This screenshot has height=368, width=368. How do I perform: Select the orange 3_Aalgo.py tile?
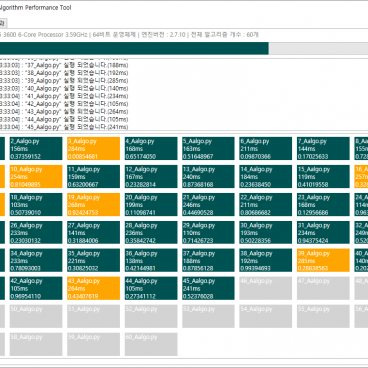tap(94, 149)
